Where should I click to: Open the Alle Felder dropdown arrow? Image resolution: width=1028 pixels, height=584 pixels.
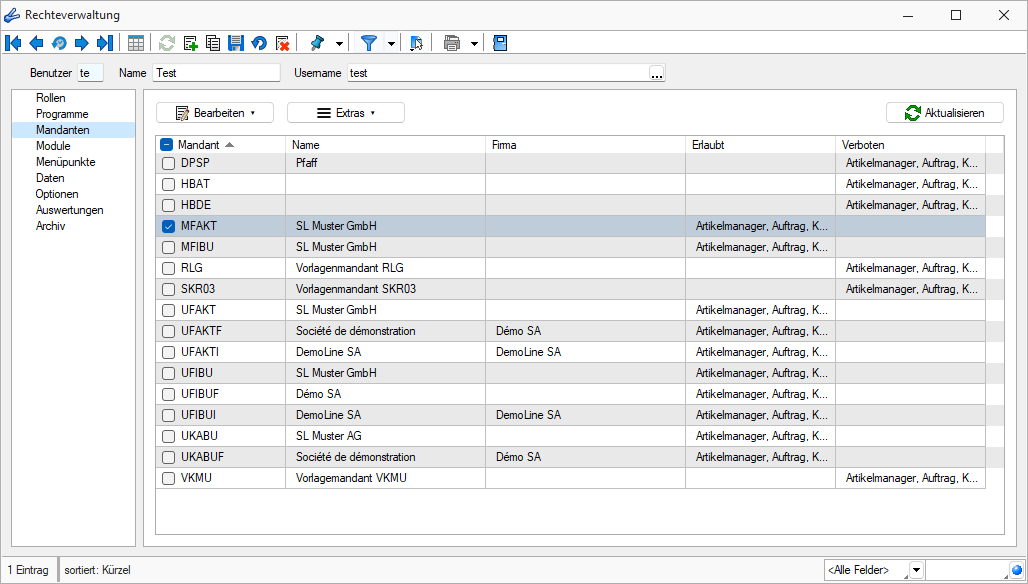click(917, 570)
